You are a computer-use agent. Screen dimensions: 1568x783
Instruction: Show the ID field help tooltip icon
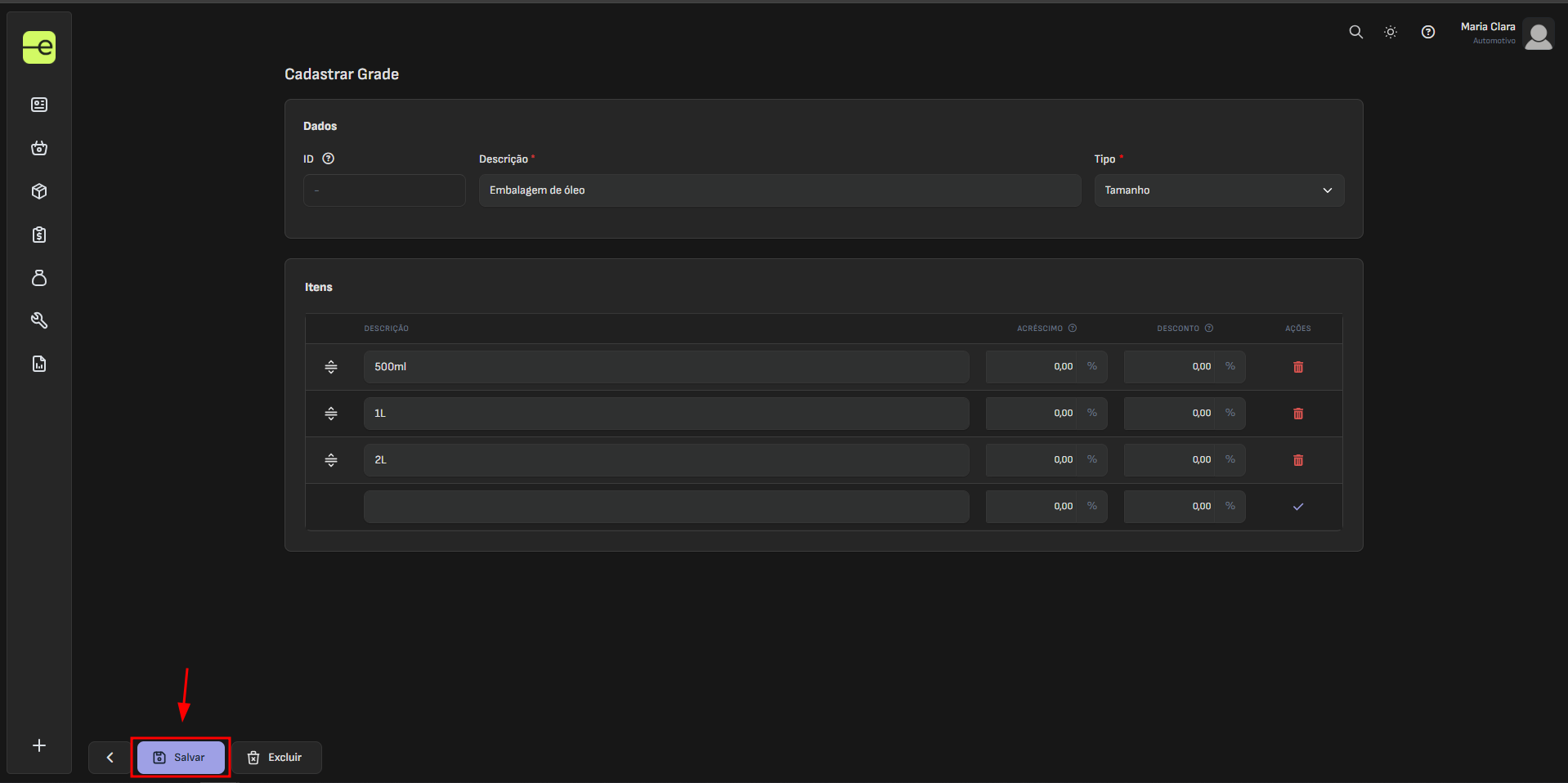(329, 159)
